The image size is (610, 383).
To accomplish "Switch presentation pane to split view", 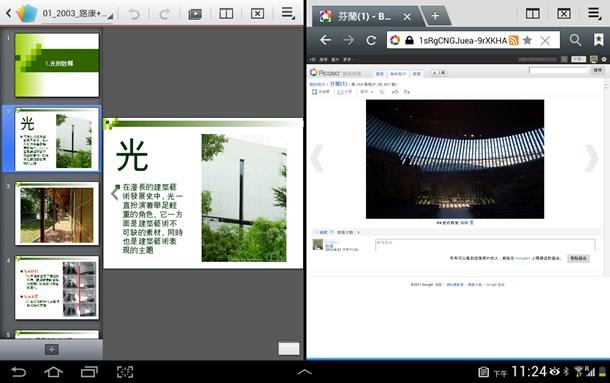I will point(226,14).
